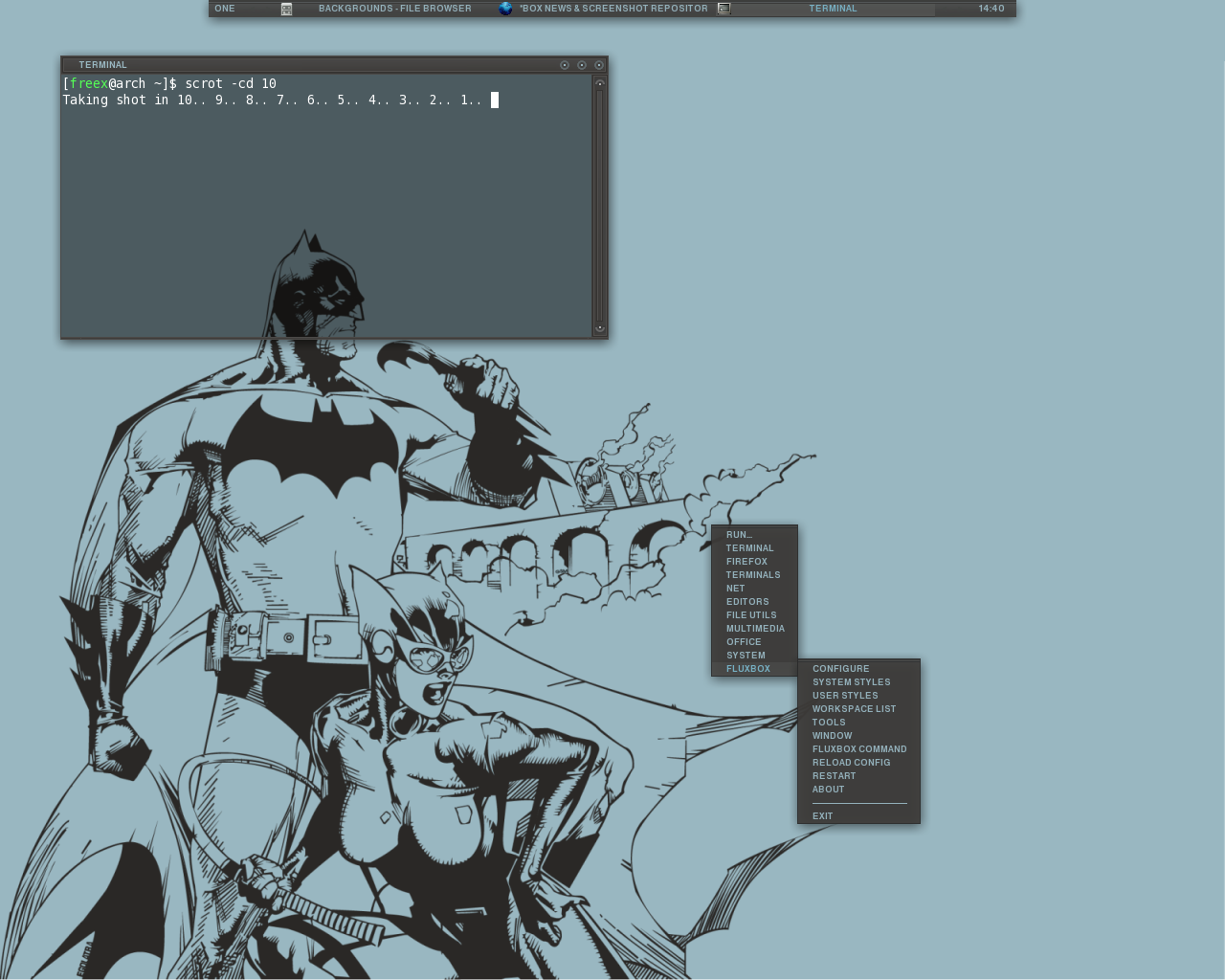Screen dimensions: 1225x980
Task: Click the green 'freex' username in prompt
Action: [89, 84]
